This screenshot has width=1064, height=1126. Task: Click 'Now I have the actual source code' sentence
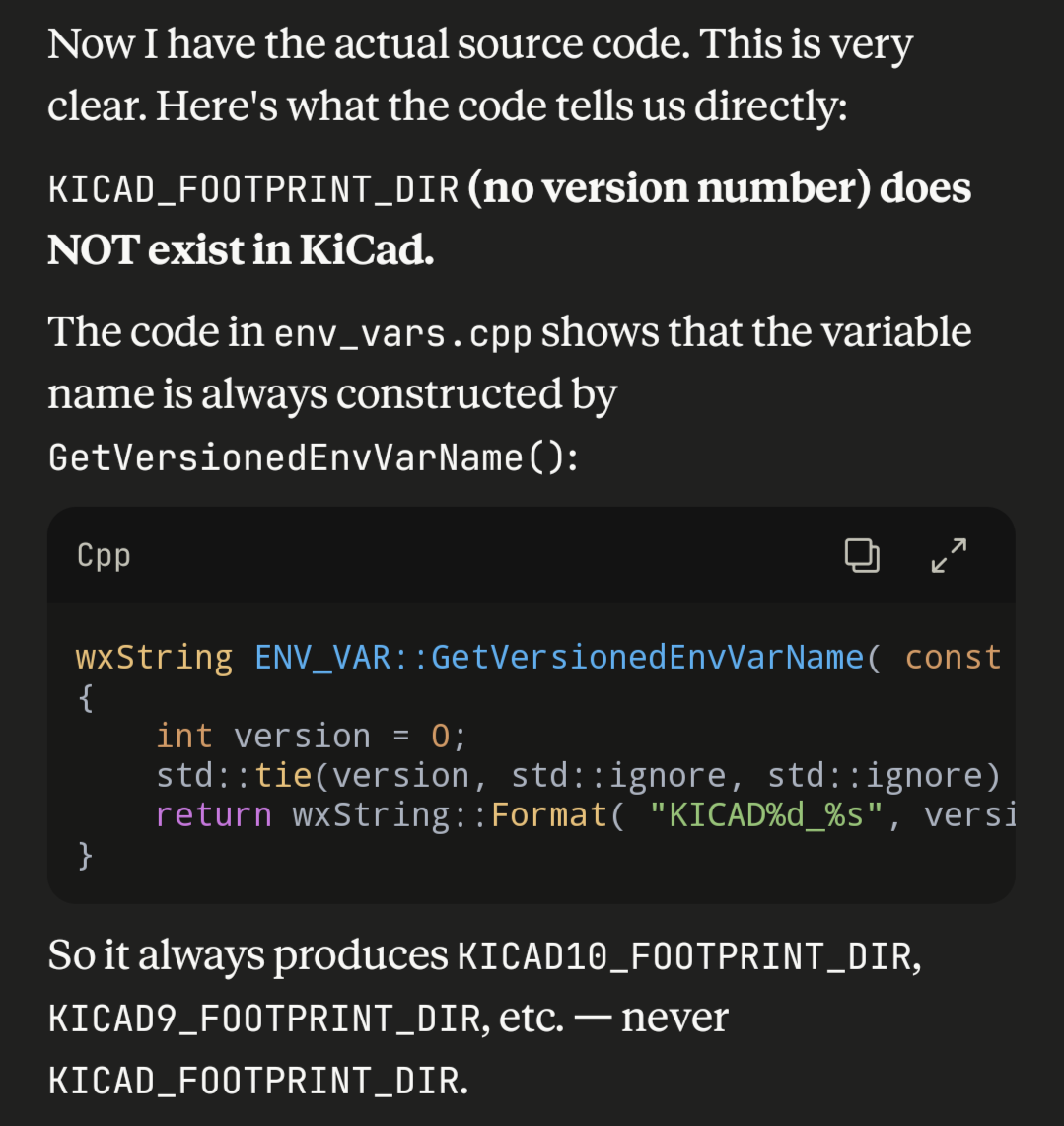[369, 44]
